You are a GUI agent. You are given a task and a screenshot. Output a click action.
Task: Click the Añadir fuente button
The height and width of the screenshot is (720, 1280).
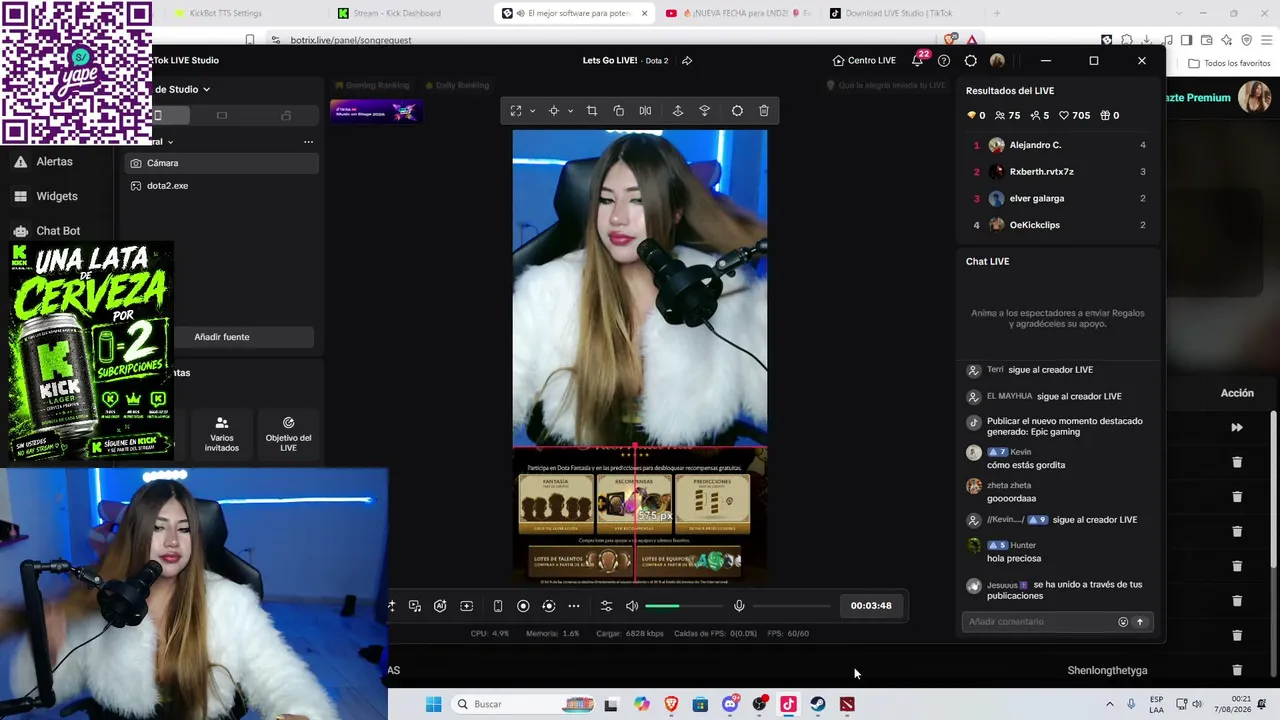click(x=222, y=337)
